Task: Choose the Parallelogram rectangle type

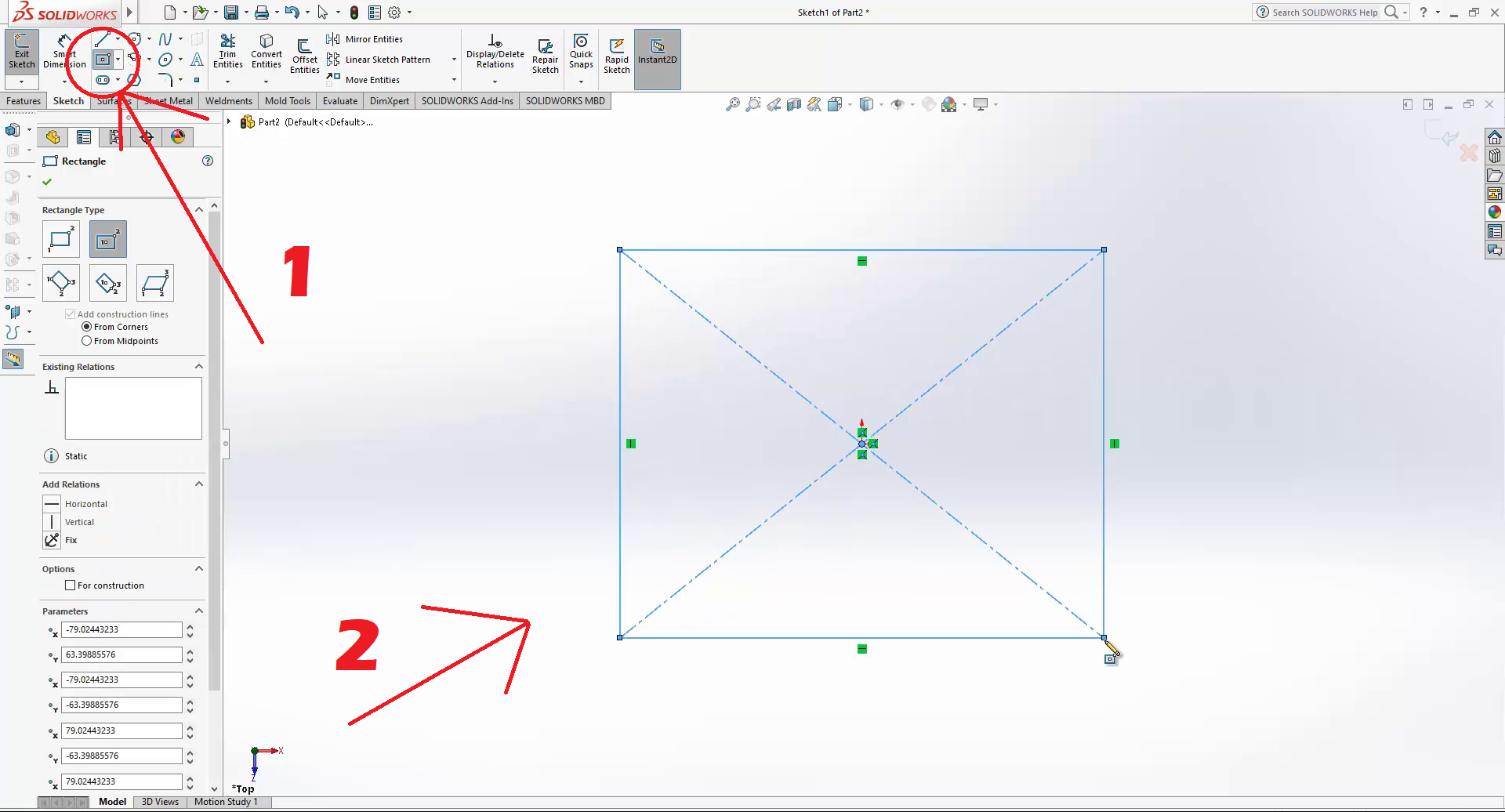Action: tap(154, 283)
